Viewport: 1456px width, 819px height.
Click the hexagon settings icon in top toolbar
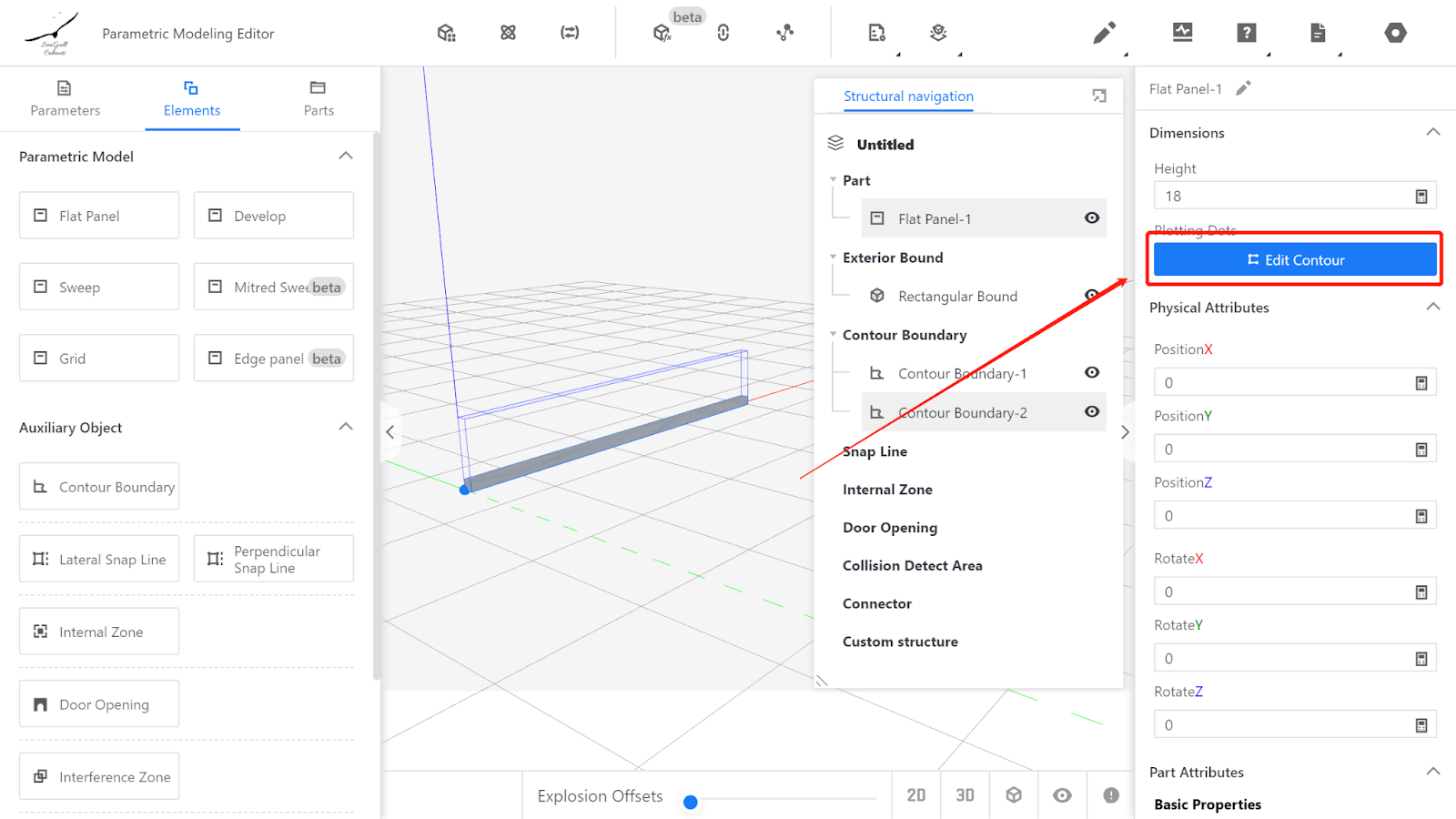pos(1395,34)
